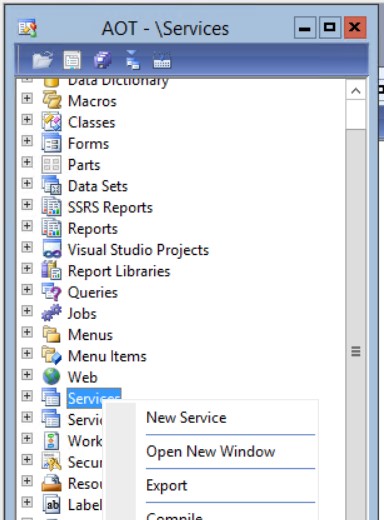This screenshot has width=384, height=520.
Task: Click the scrollbar up arrow
Action: tap(356, 90)
